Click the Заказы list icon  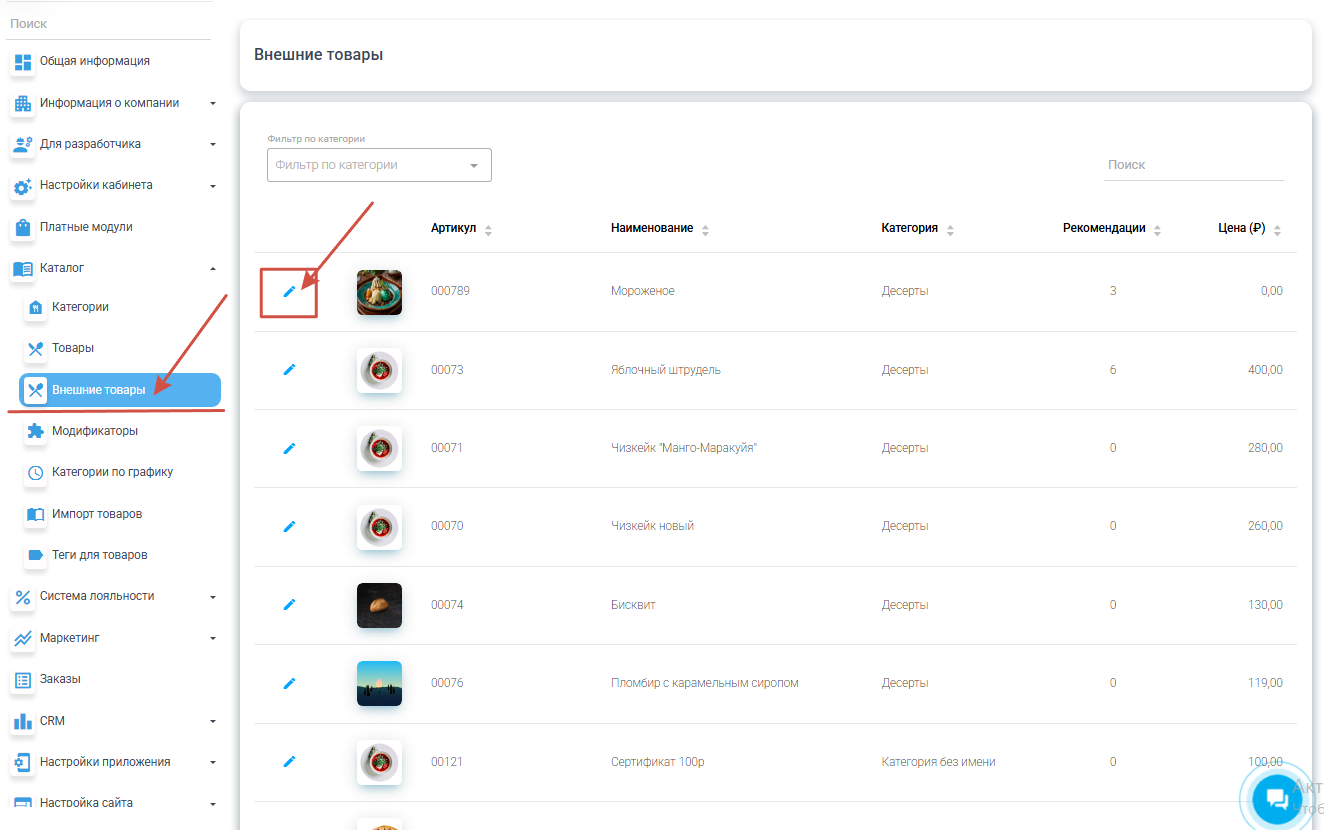(x=23, y=680)
